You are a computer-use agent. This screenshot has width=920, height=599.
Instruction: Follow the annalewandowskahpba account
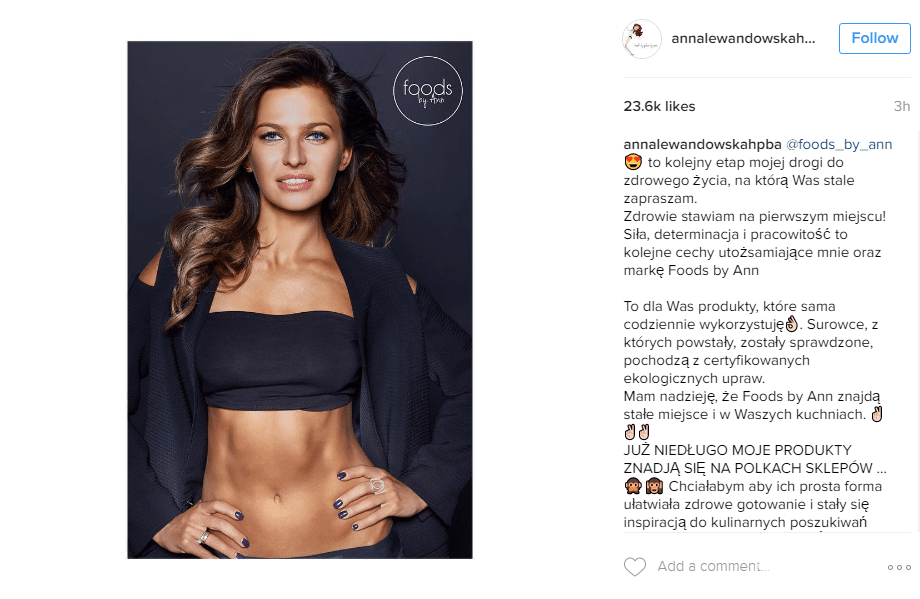[874, 38]
